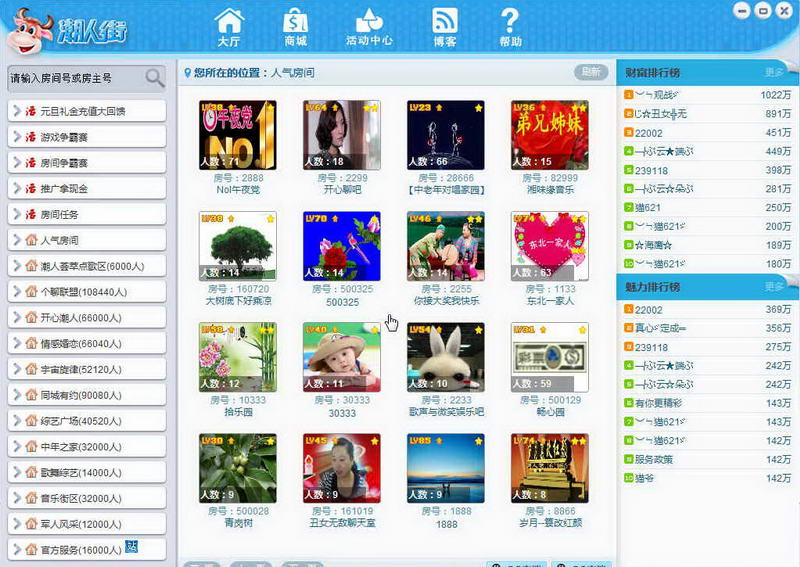This screenshot has width=800, height=567.
Task: Open room 2888 No1午夜党 thumbnail
Action: [238, 135]
